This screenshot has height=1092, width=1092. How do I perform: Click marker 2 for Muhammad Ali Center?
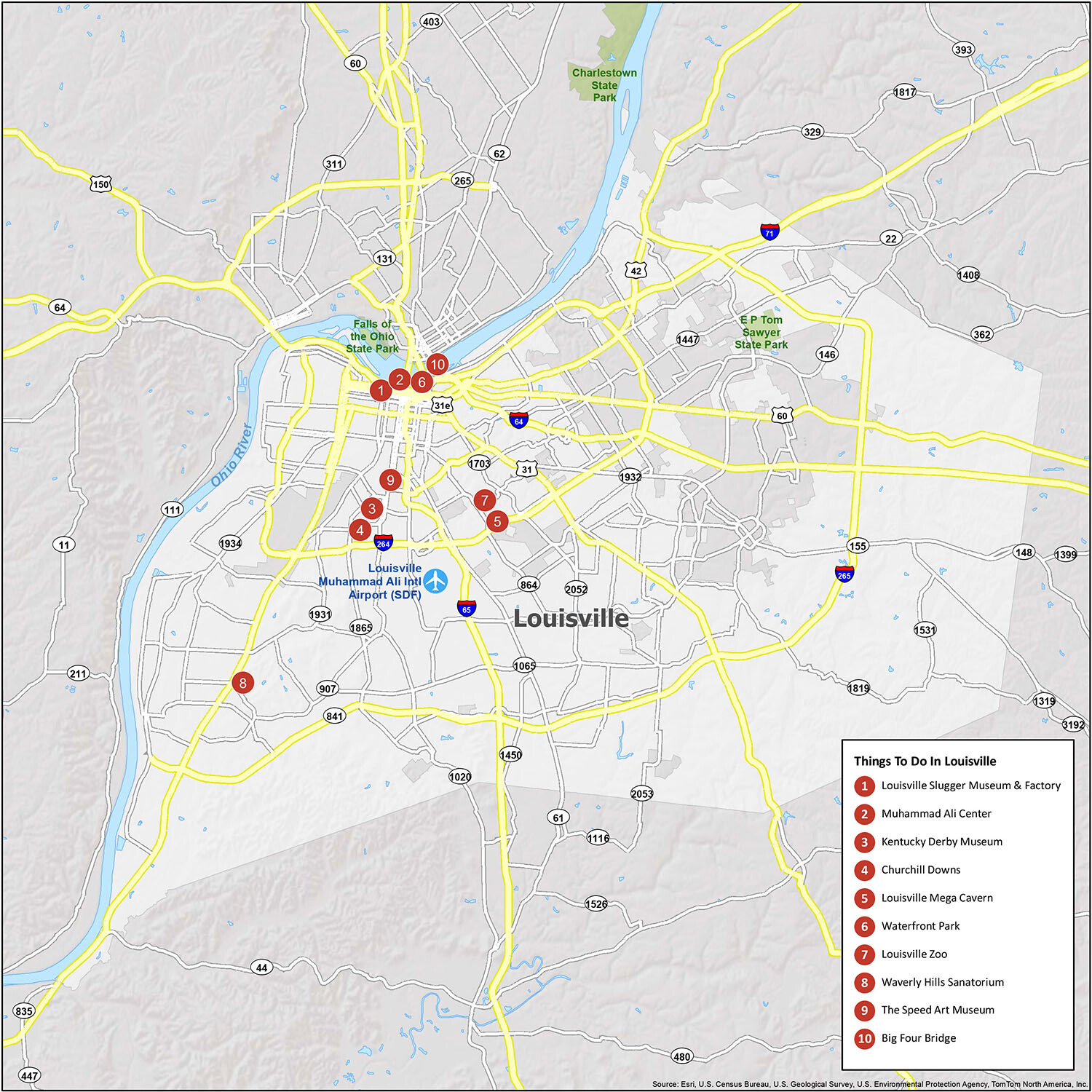pyautogui.click(x=399, y=378)
